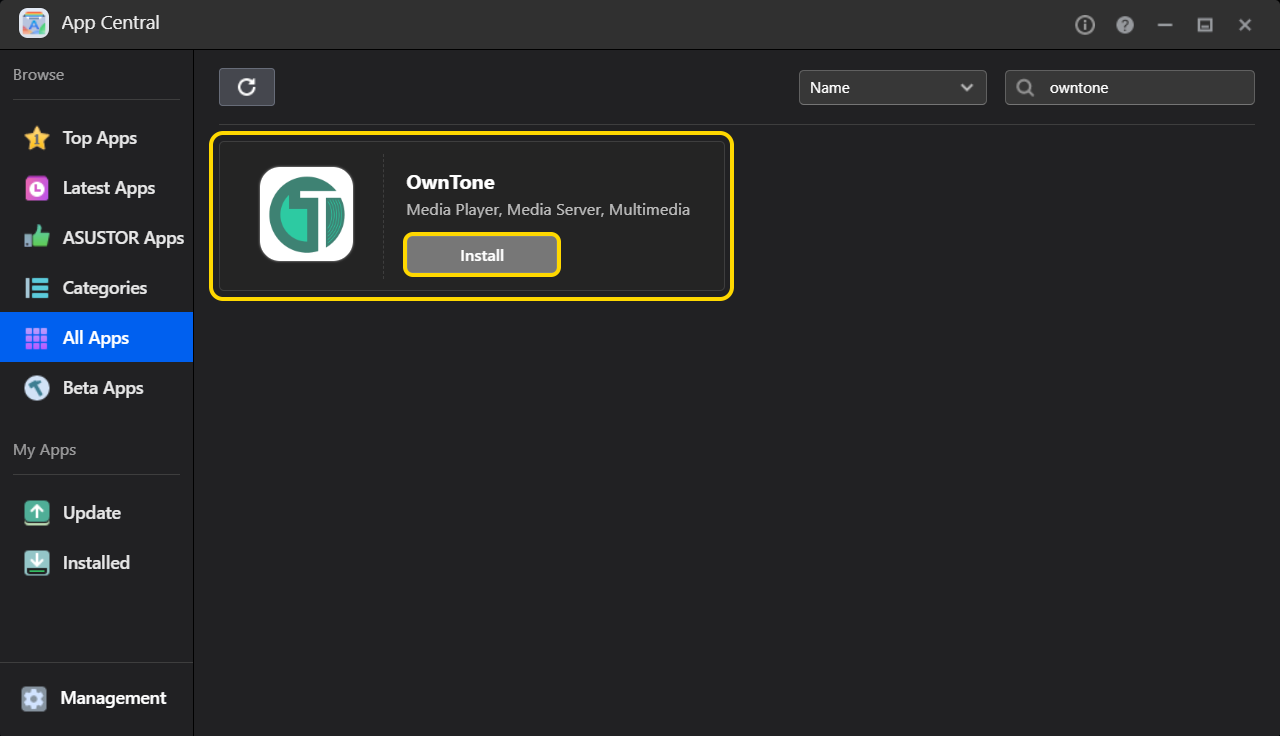Screen dimensions: 1280x736
Task: Click the Beta Apps hammer icon
Action: (37, 388)
